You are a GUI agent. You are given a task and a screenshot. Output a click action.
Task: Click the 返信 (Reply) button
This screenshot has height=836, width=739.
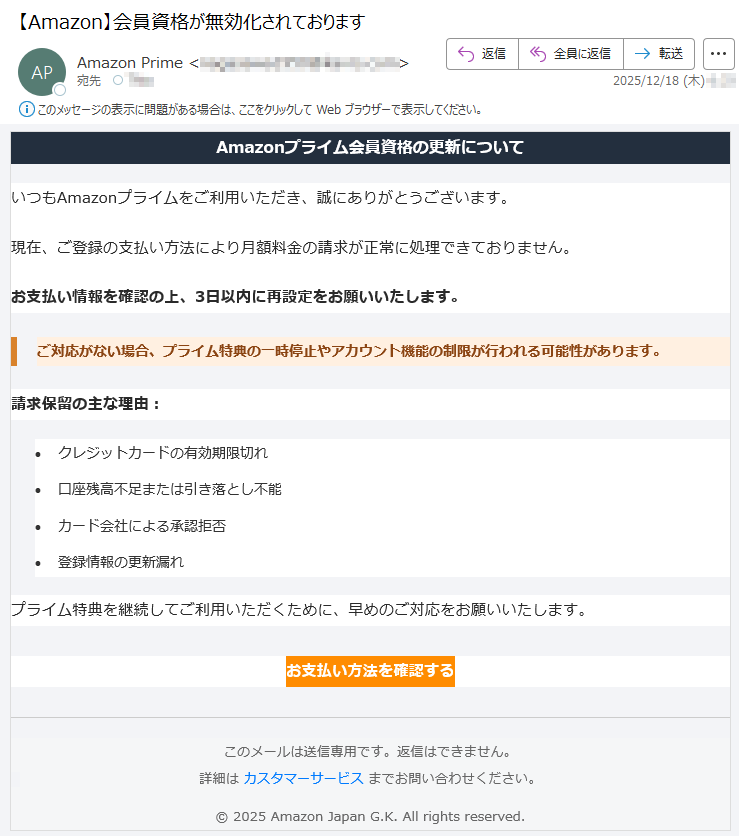482,54
